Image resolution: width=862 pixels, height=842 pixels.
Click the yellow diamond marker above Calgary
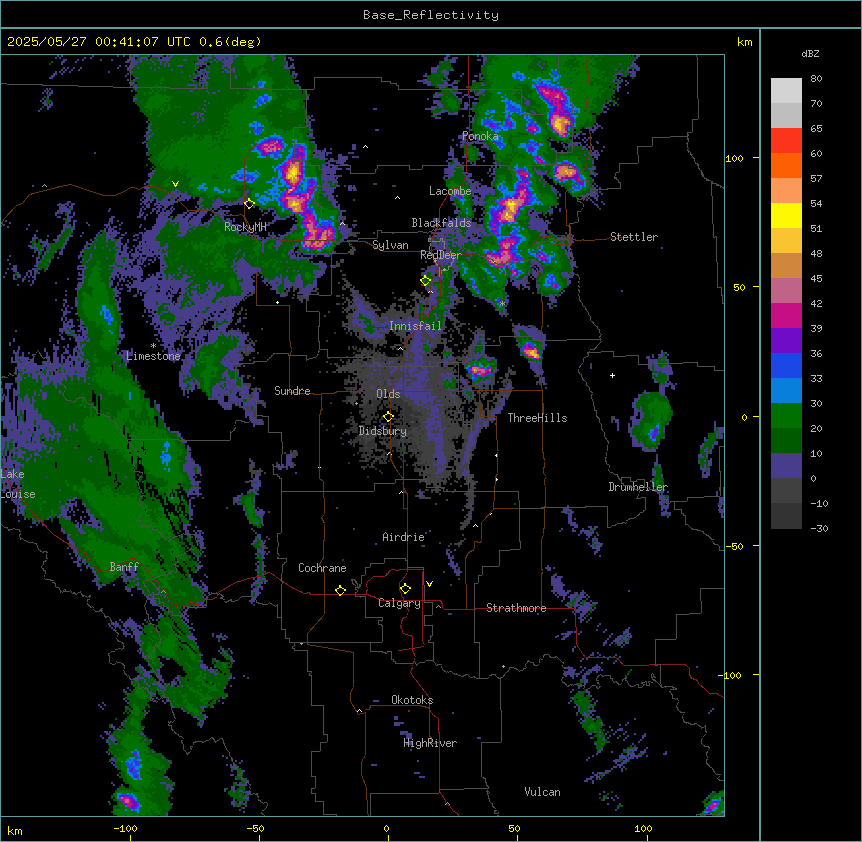405,589
